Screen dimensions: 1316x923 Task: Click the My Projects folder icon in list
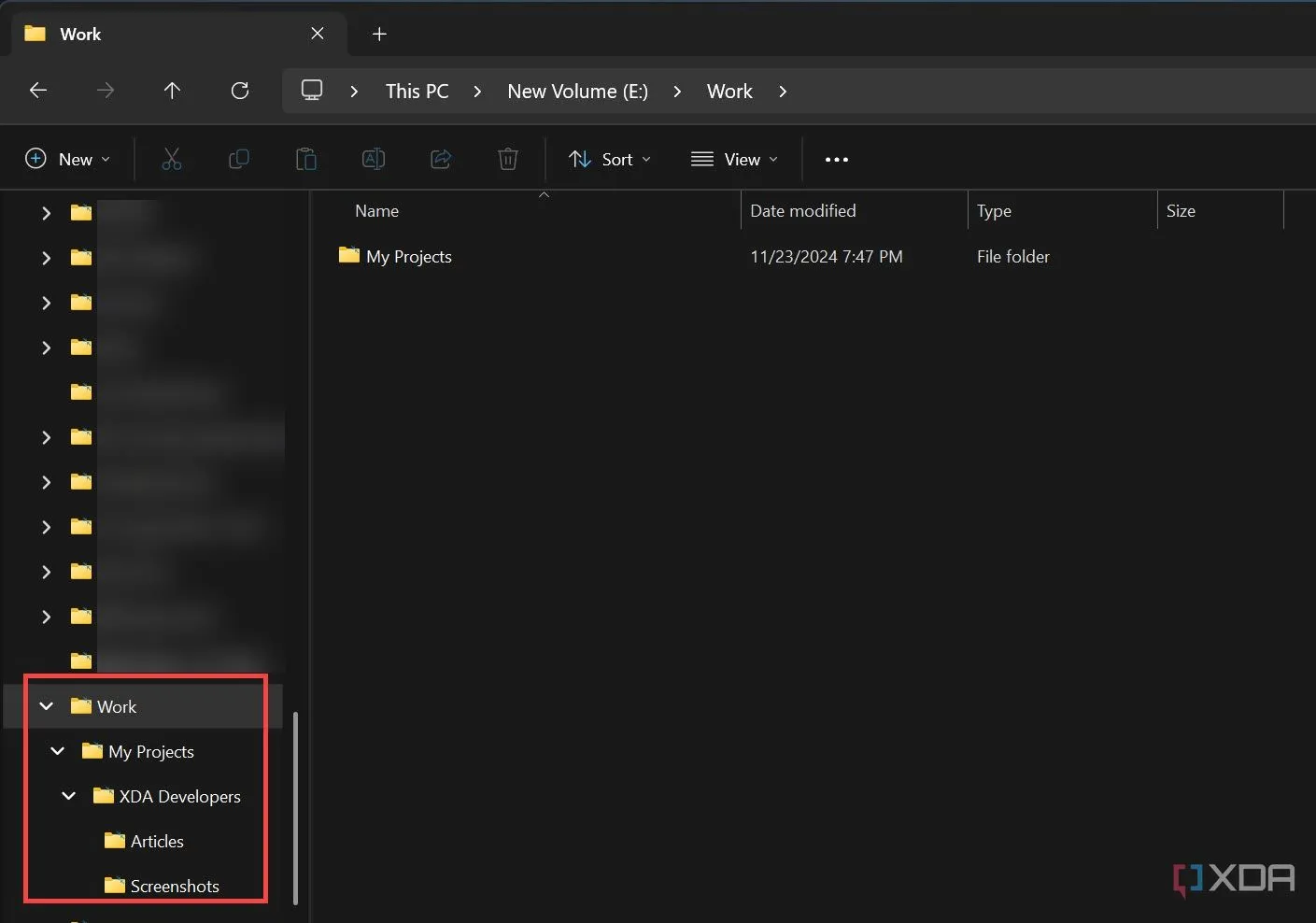pos(349,255)
